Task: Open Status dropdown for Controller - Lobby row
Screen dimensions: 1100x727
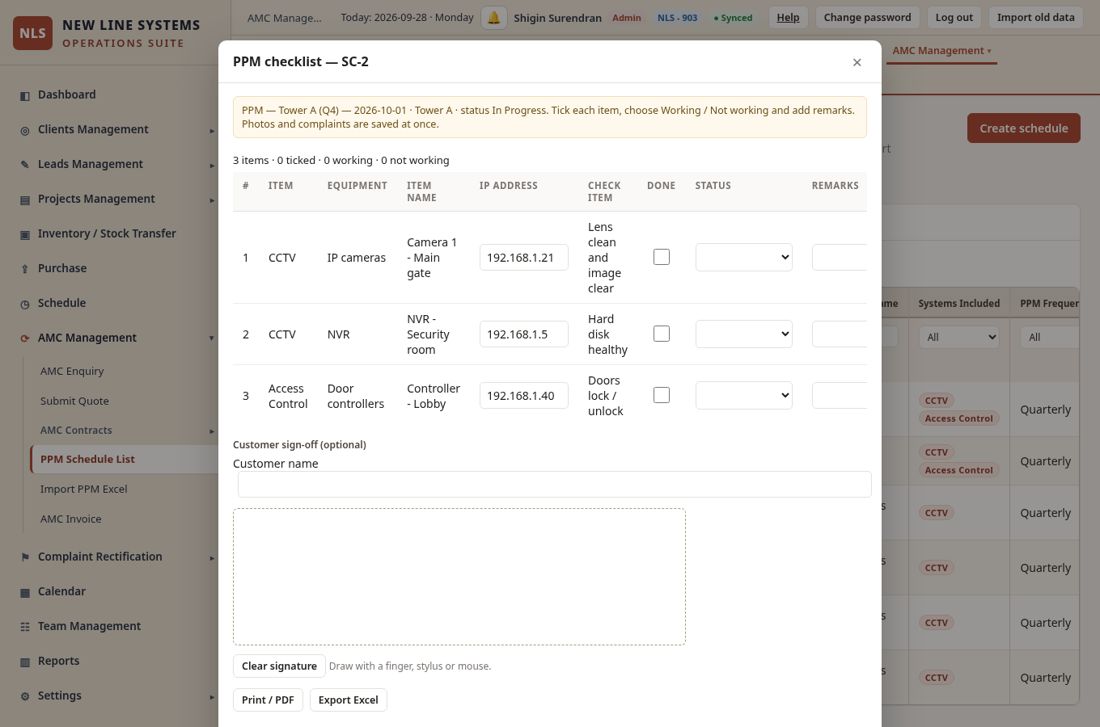Action: tap(744, 396)
